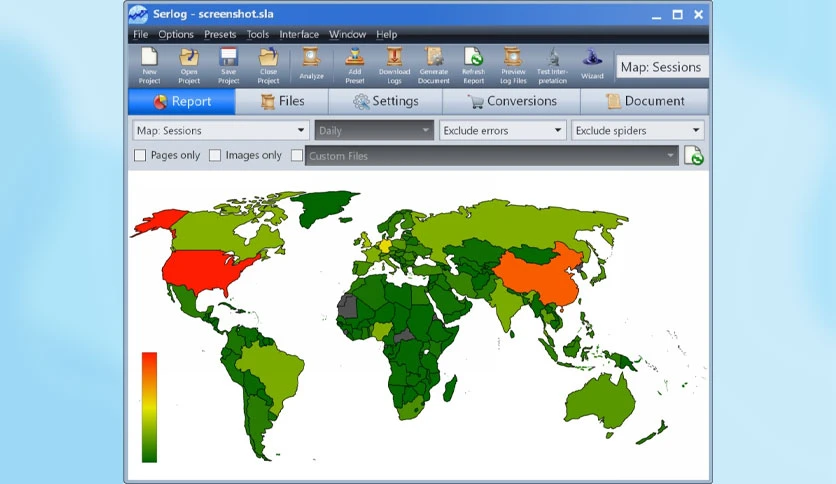The image size is (836, 484).
Task: Open the Exclude spiders dropdown
Action: (x=637, y=131)
